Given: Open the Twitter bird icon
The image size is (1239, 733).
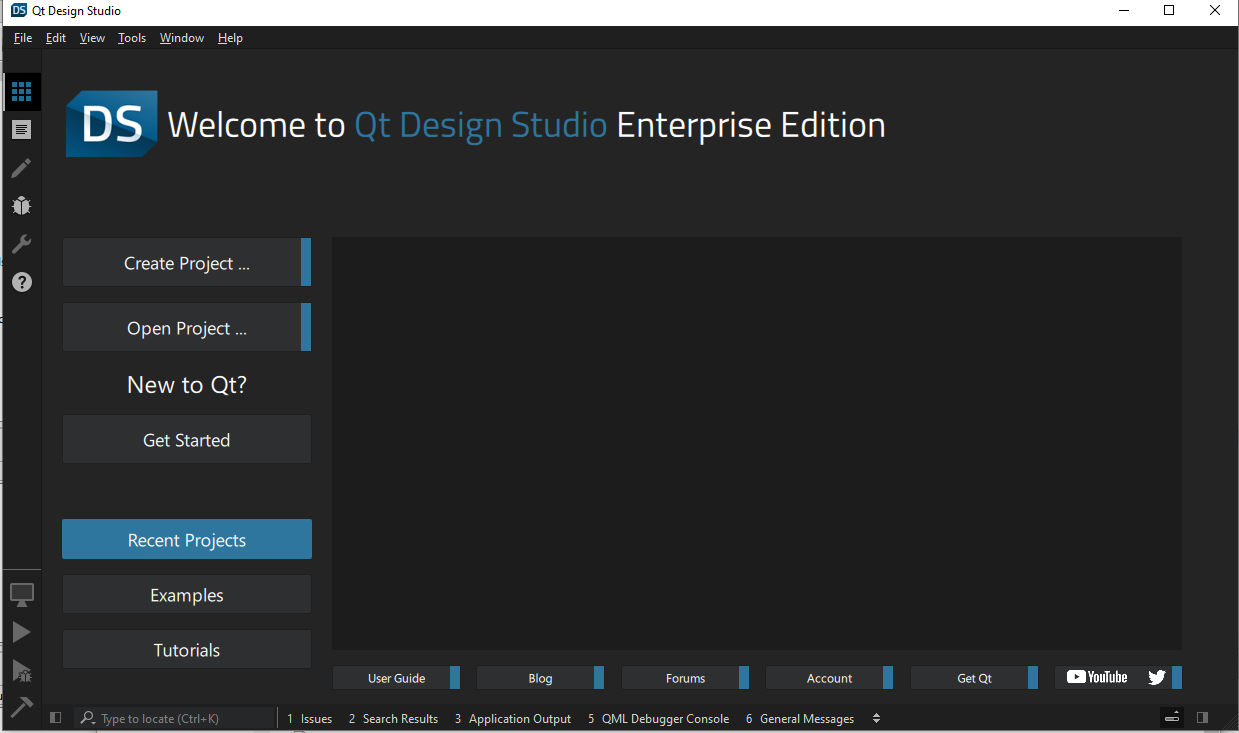Looking at the screenshot, I should pyautogui.click(x=1157, y=677).
